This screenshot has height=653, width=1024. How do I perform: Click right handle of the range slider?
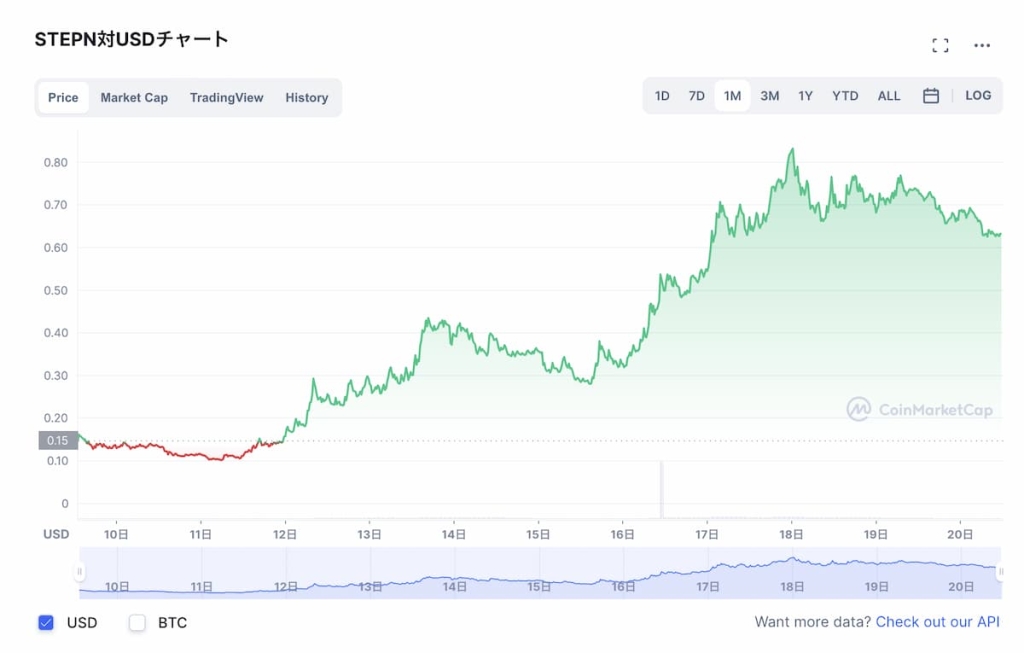pyautogui.click(x=1000, y=572)
